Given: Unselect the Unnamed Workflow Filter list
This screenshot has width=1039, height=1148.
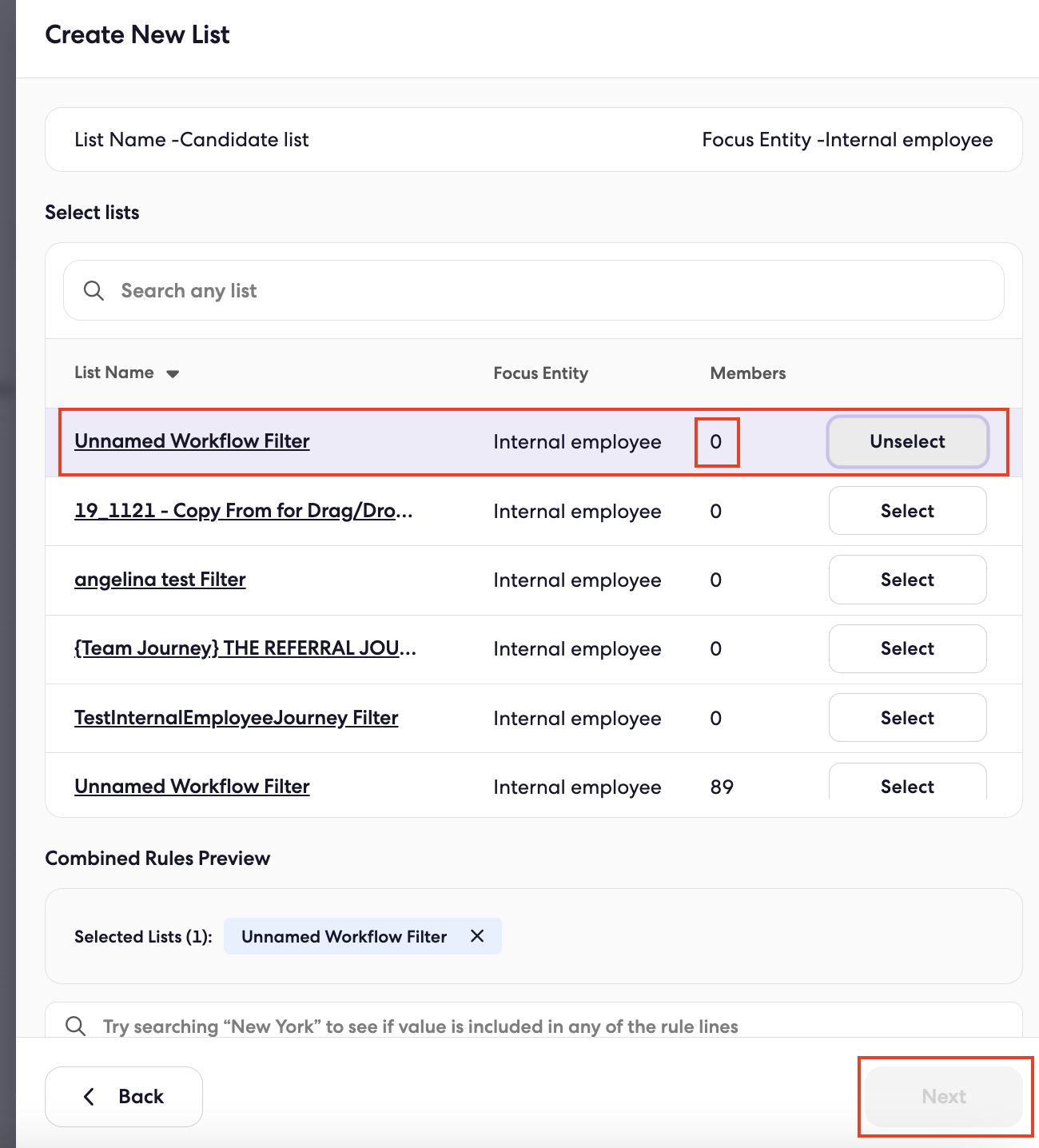Looking at the screenshot, I should [x=907, y=441].
